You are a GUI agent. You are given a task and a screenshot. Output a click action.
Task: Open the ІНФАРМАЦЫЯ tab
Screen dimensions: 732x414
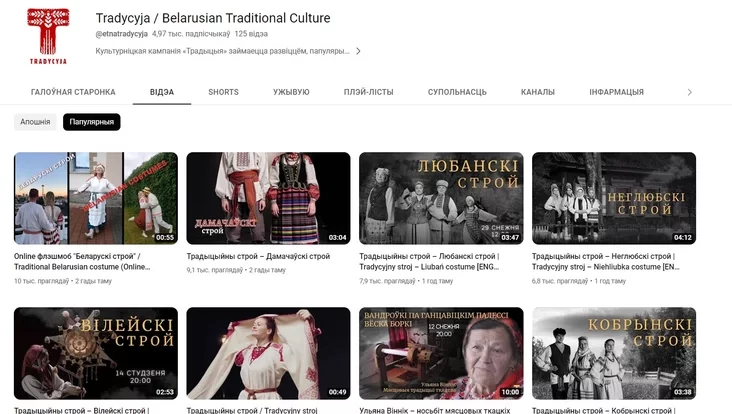(x=616, y=92)
